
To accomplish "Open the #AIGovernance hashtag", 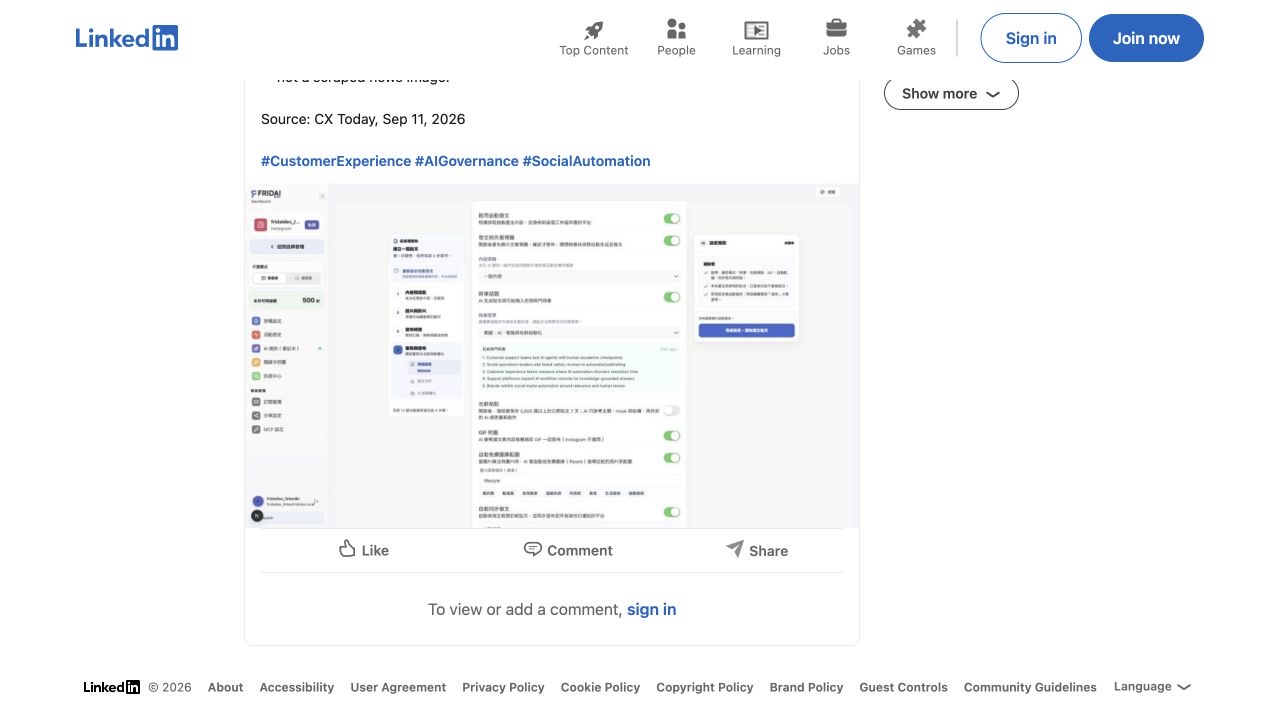I will [x=467, y=161].
